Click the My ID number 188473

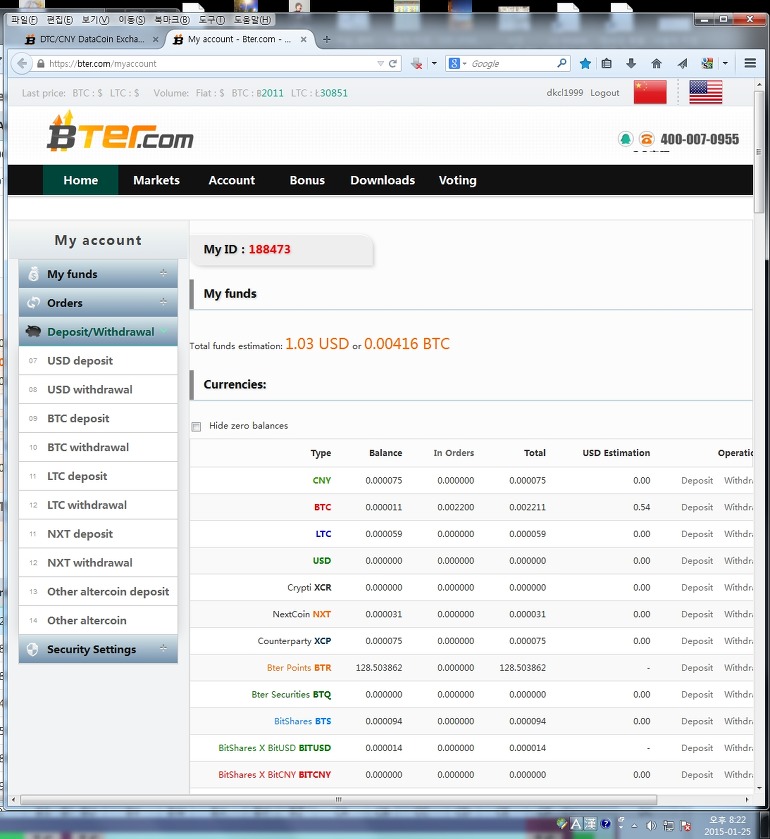point(269,249)
